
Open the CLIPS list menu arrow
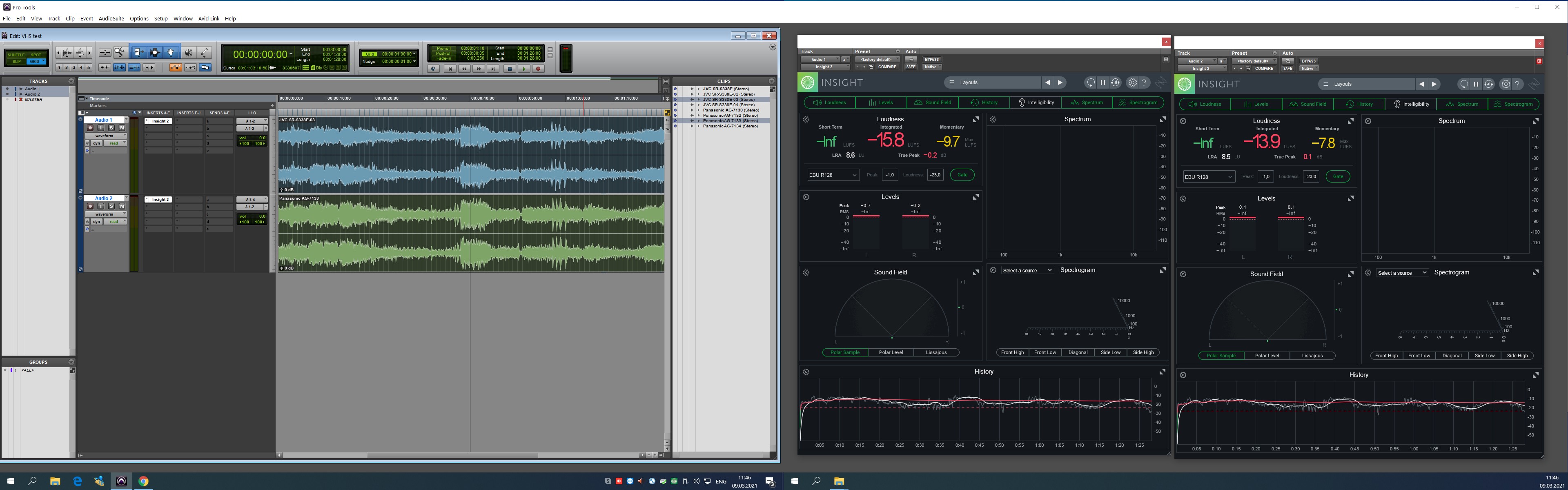click(771, 81)
